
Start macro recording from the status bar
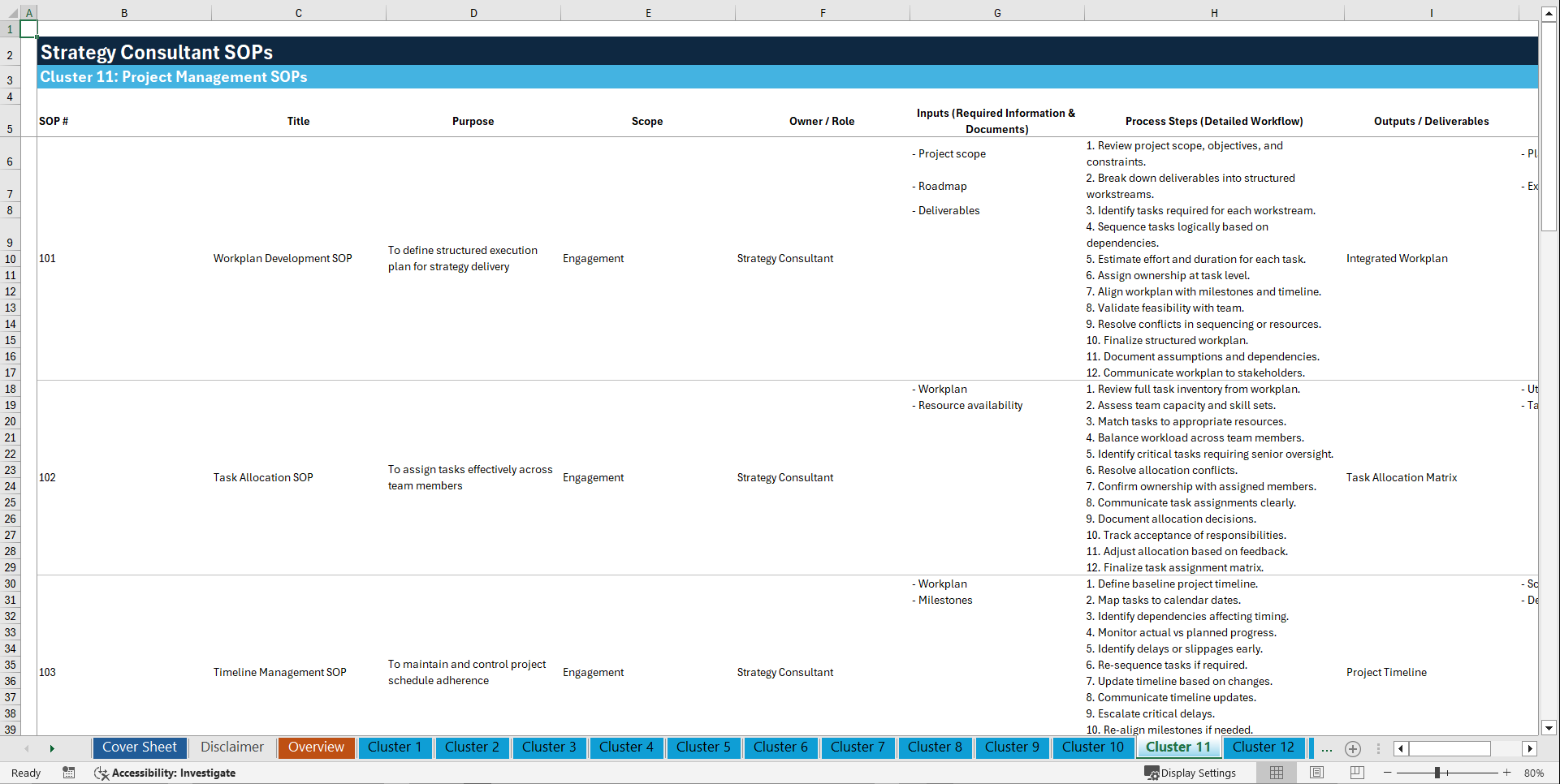pyautogui.click(x=69, y=773)
